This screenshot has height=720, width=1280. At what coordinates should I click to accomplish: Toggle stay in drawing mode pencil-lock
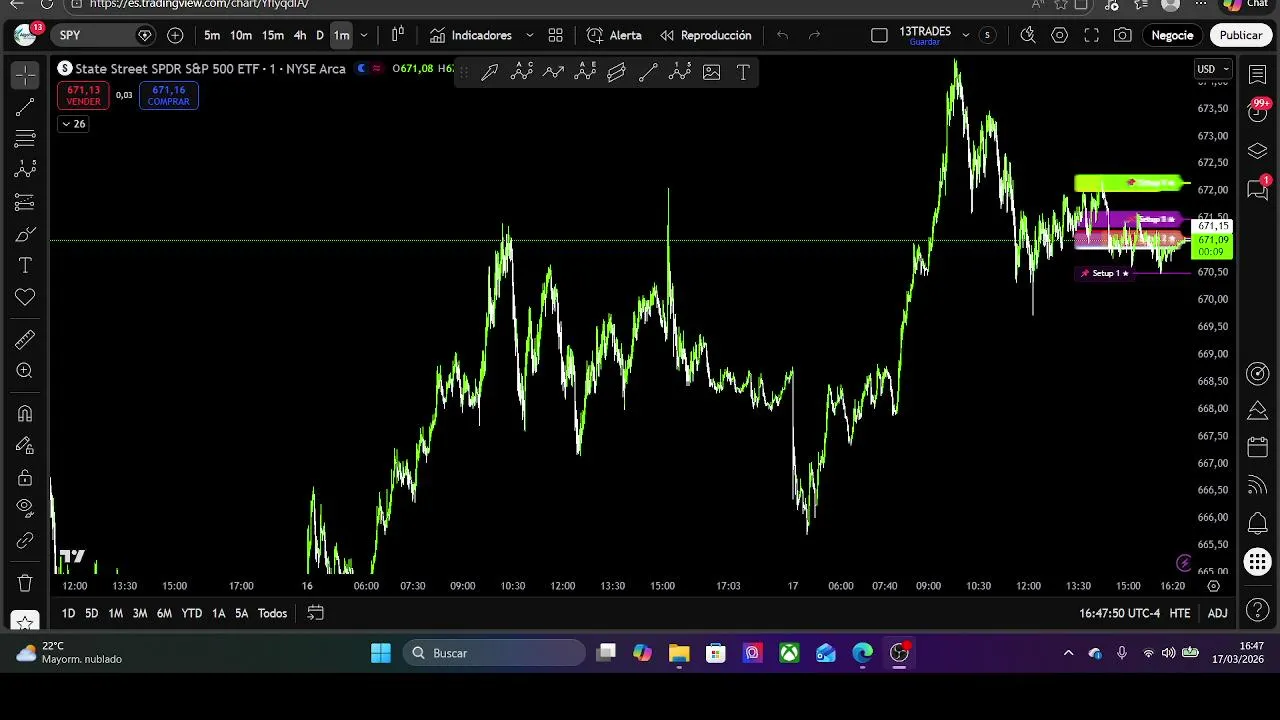[25, 445]
